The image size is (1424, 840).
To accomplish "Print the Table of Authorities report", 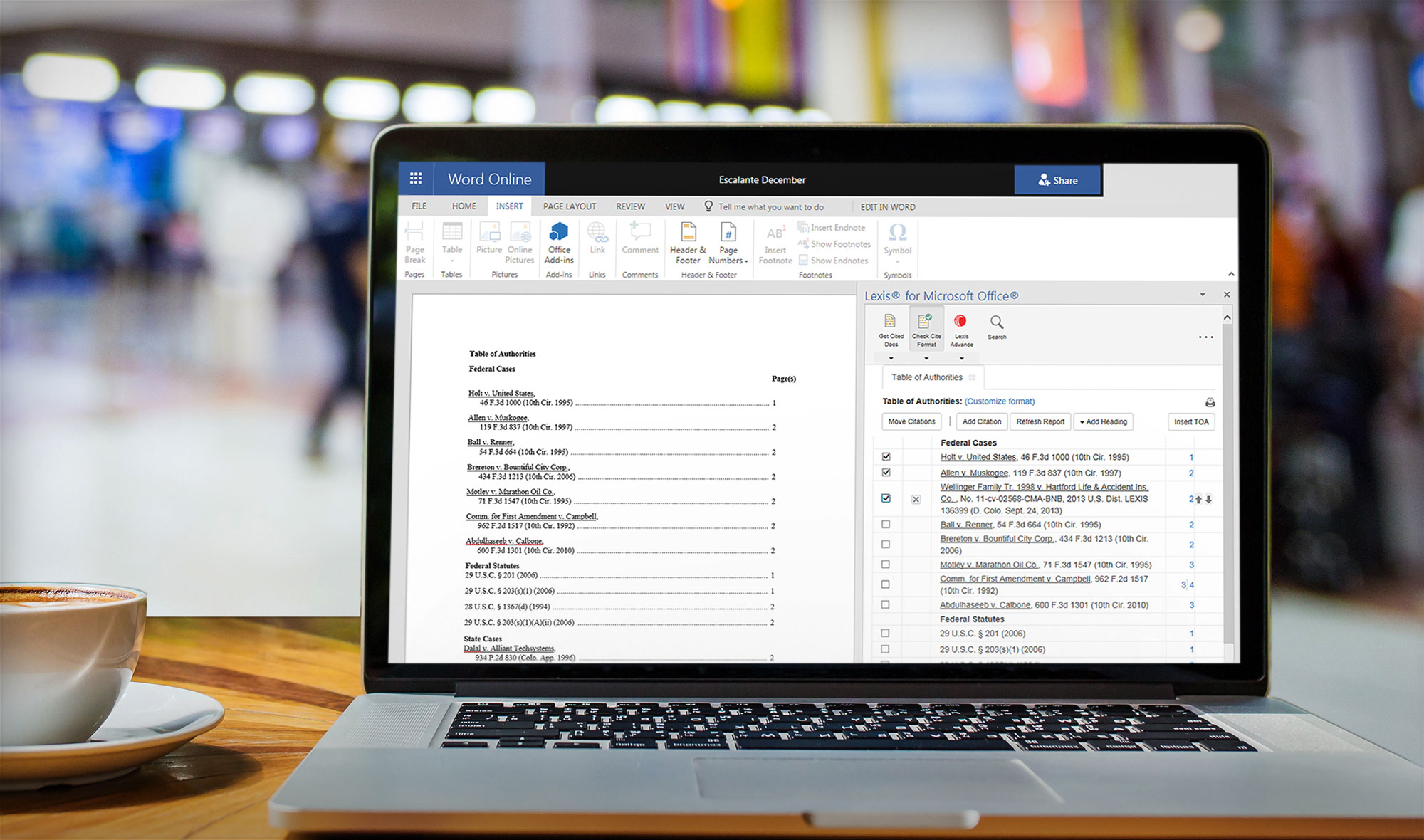I will pyautogui.click(x=1210, y=402).
